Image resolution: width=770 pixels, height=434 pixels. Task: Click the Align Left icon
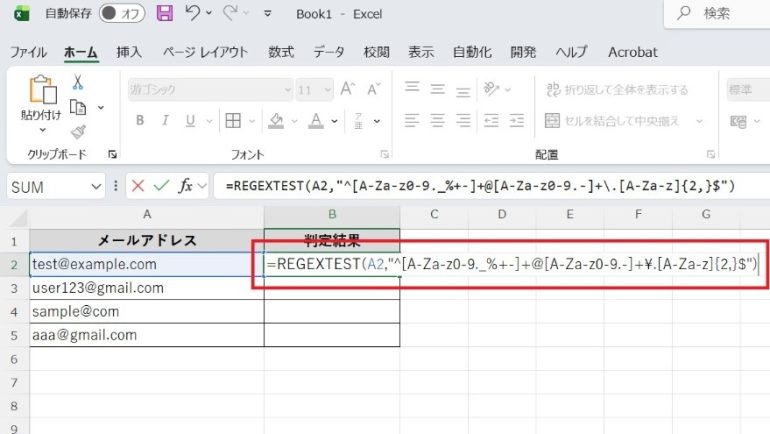412,120
